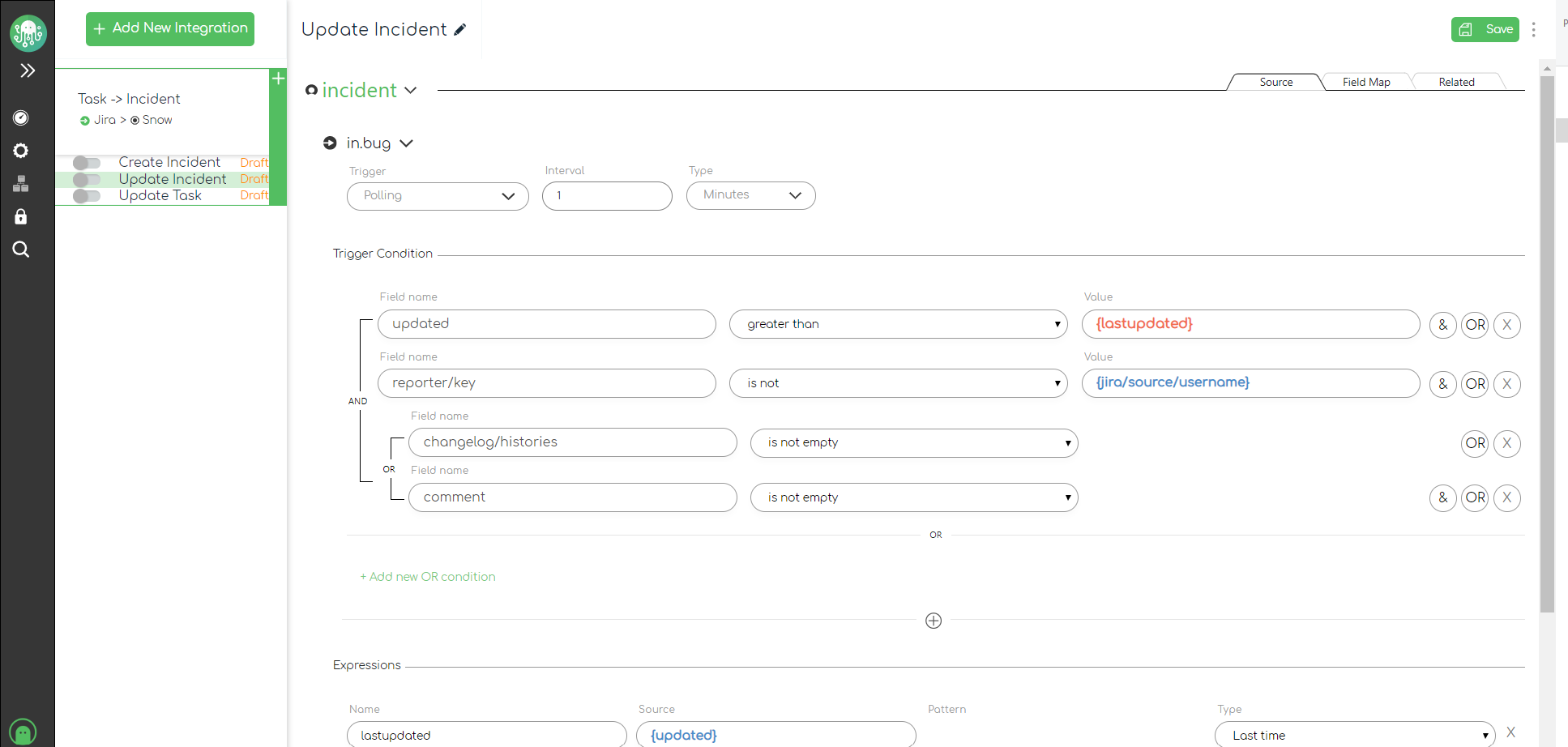Click the circled plus icon below conditions
Viewport: 1568px width, 747px height.
click(x=934, y=621)
